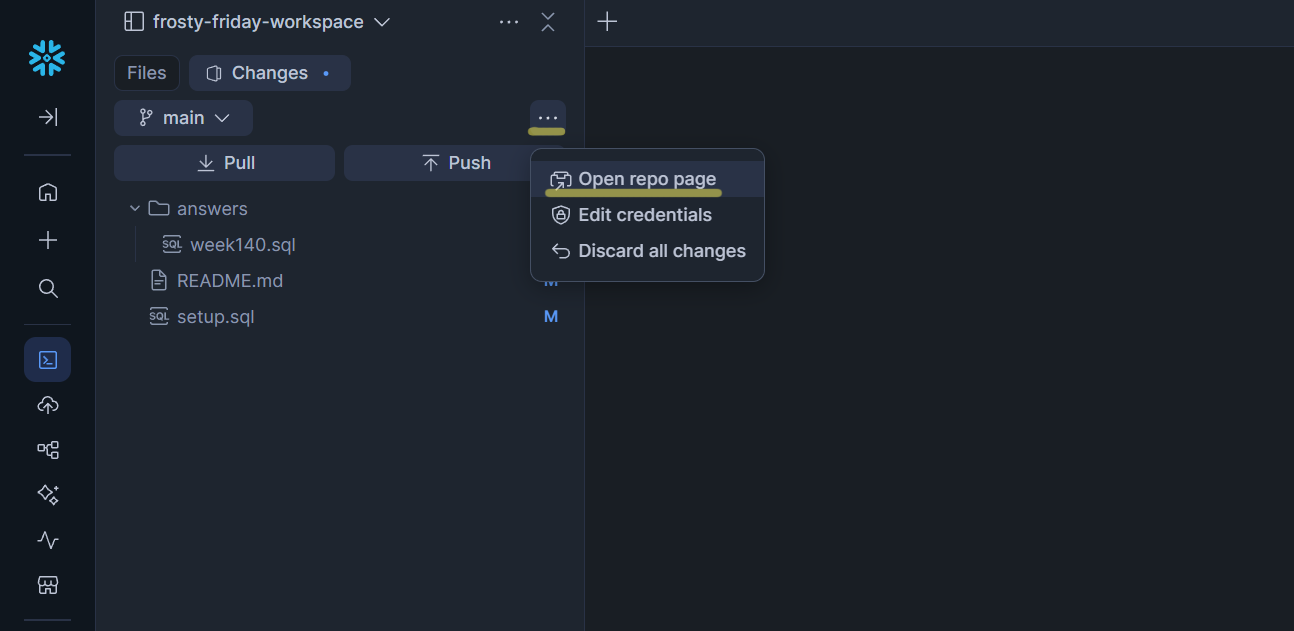The height and width of the screenshot is (631, 1294).
Task: Open the Marketplace icon at sidebar bottom
Action: (47, 585)
